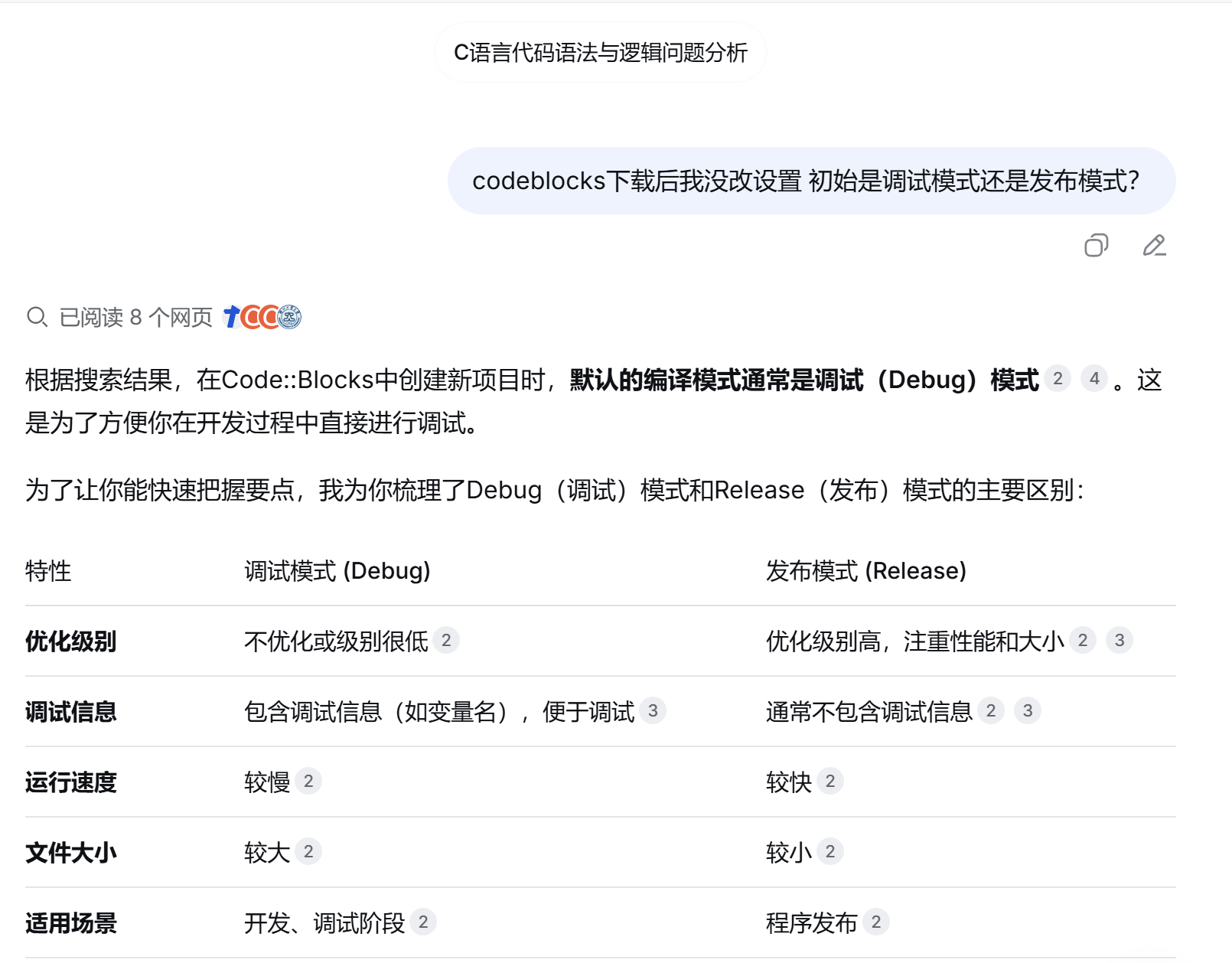Open citation 4 in the first paragraph

(1095, 379)
